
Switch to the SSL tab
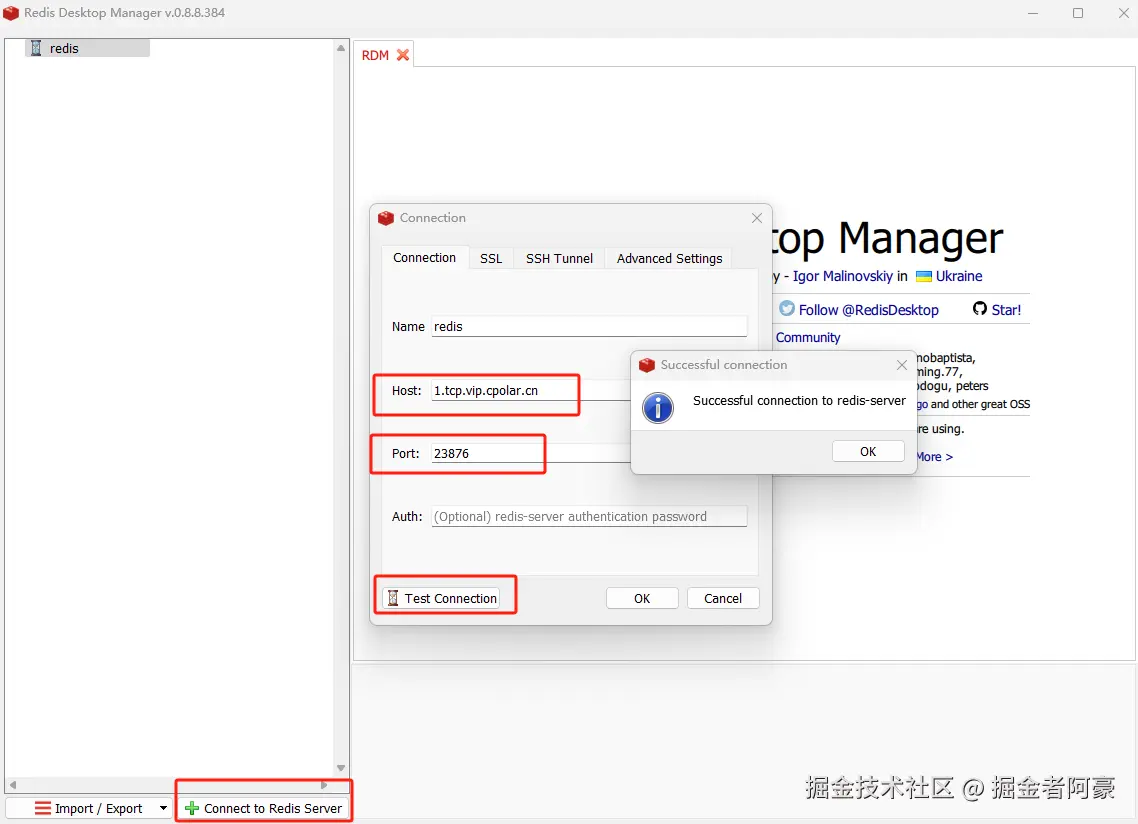click(491, 258)
